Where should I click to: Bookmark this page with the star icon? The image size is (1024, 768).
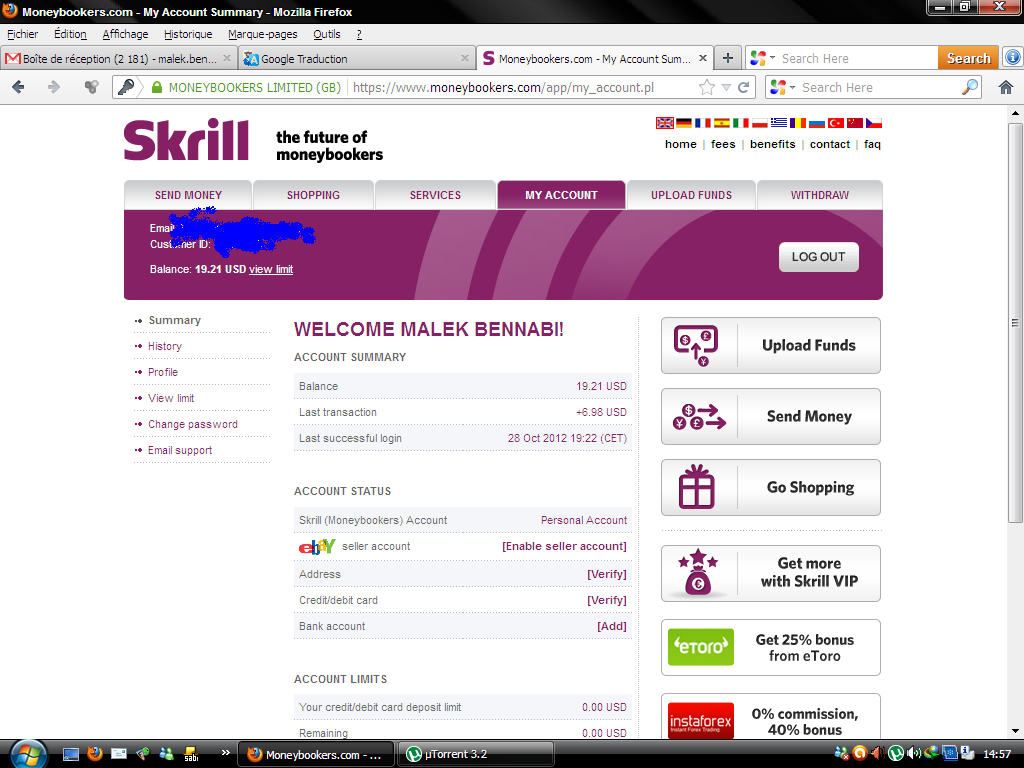(706, 88)
